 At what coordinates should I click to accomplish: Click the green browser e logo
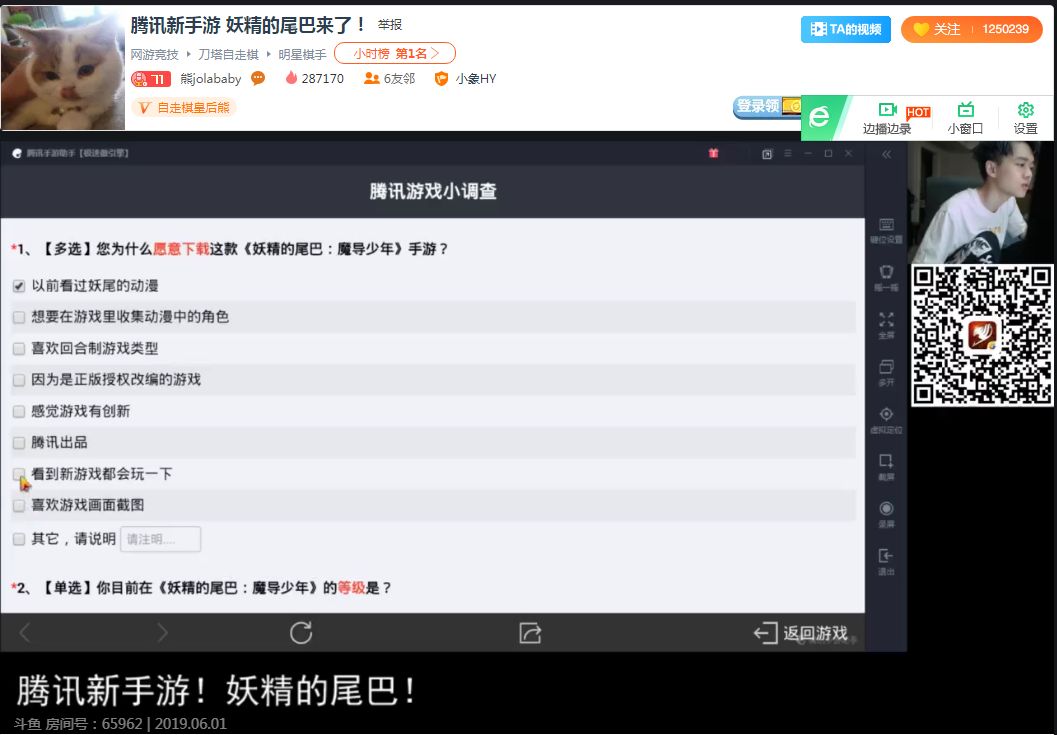click(820, 117)
